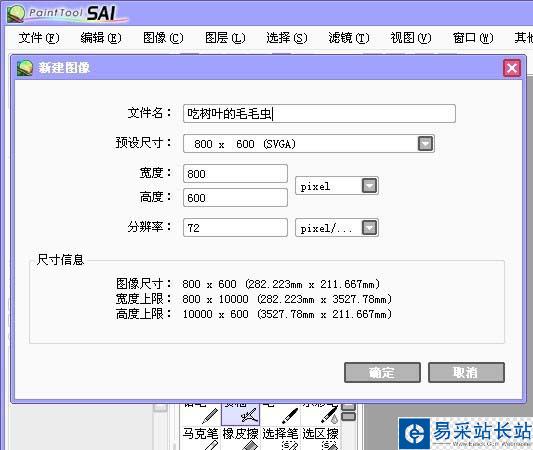Open the 图像(C) menu

[163, 38]
